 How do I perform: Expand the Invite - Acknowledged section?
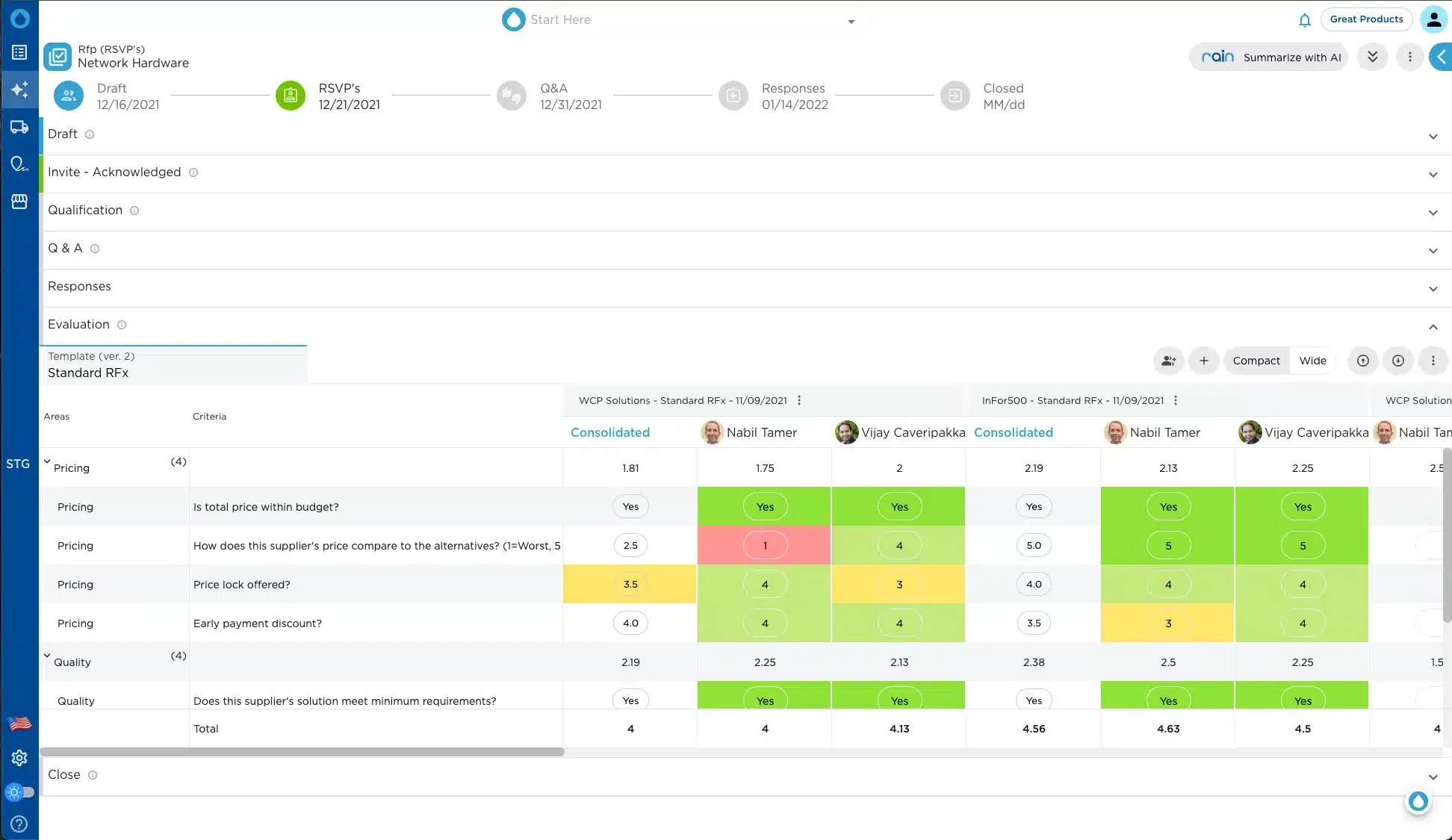coord(1433,175)
